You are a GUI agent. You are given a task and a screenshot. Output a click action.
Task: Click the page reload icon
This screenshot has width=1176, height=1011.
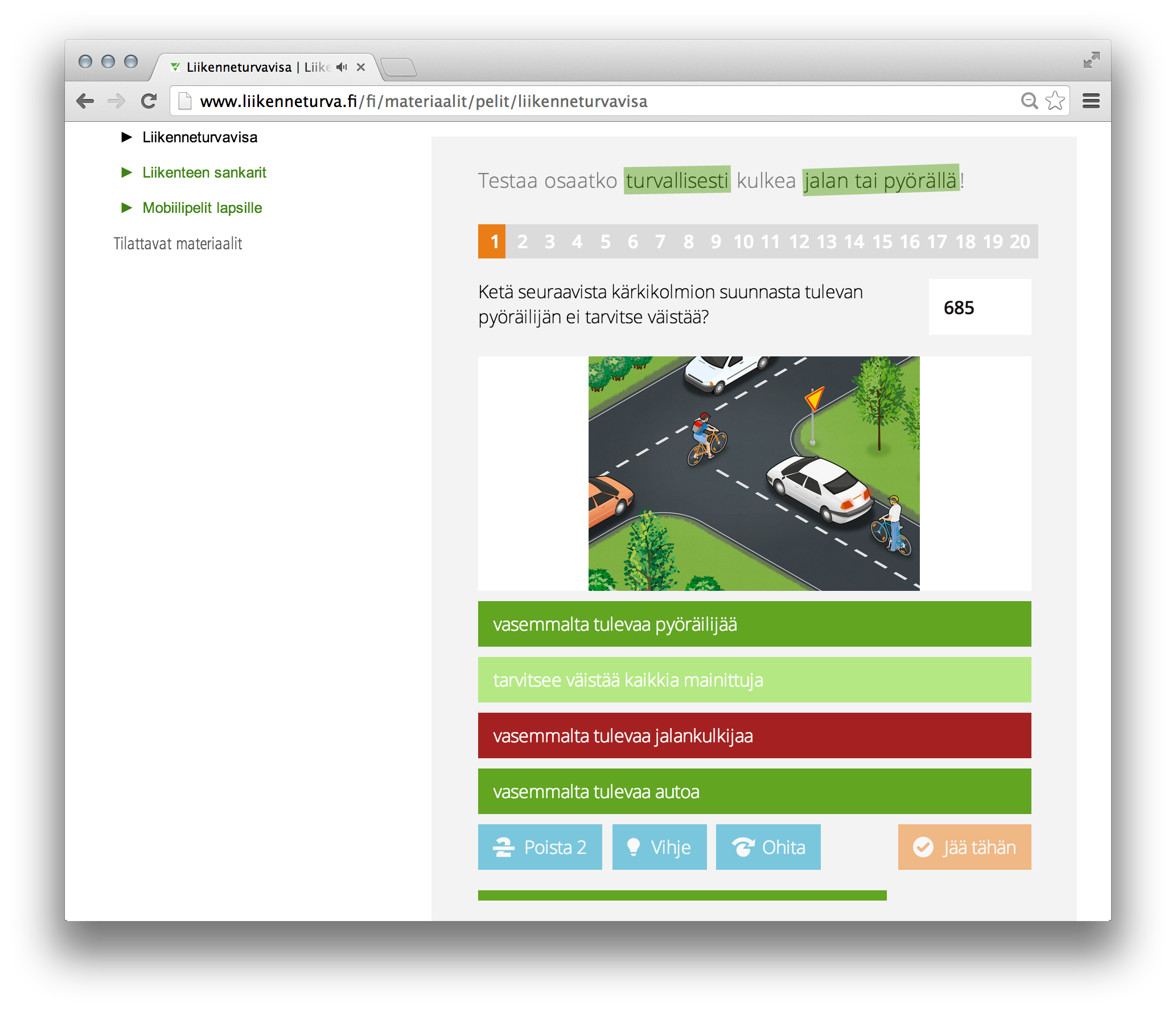(149, 101)
